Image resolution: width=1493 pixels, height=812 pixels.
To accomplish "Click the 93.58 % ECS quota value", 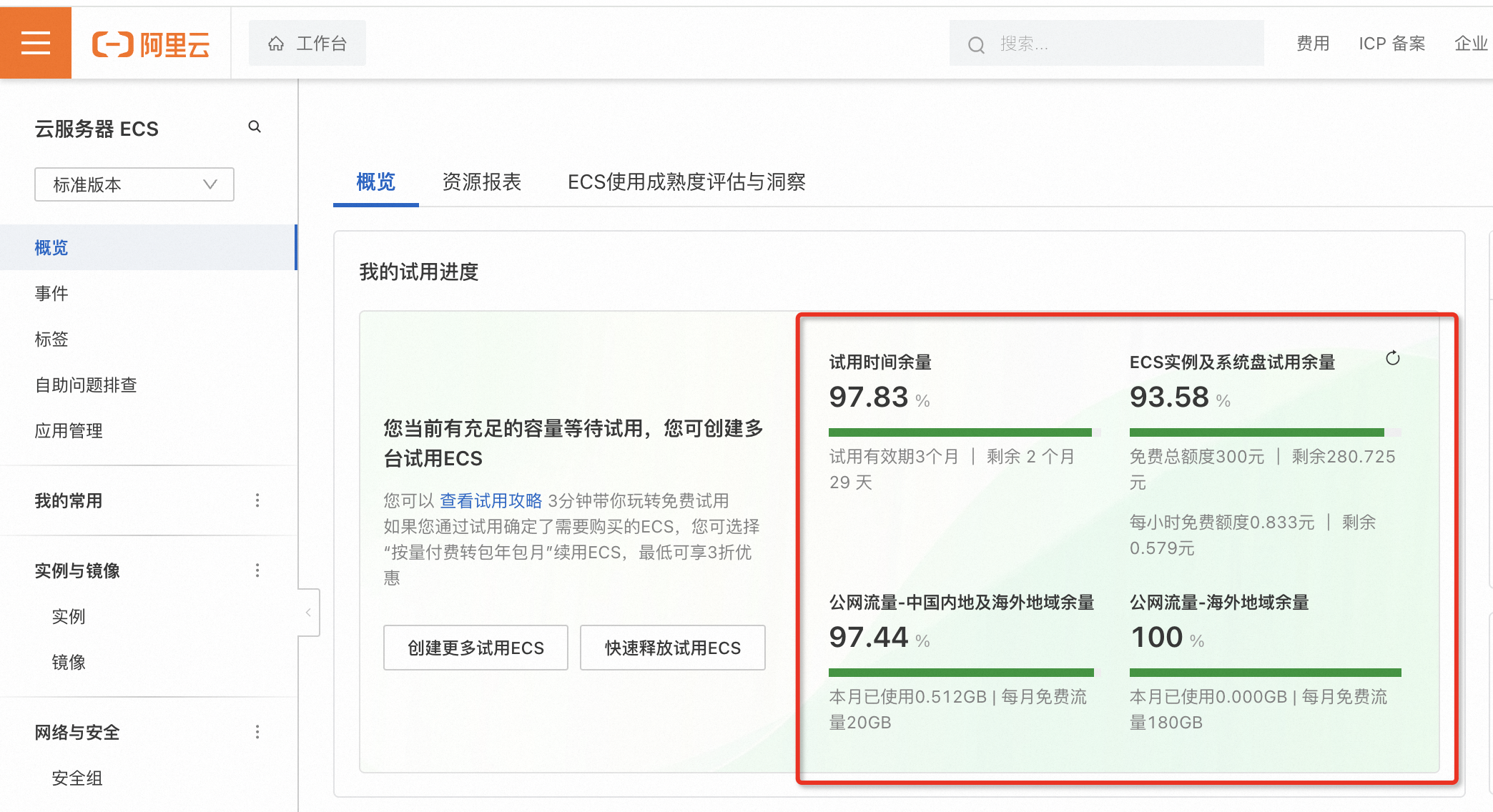I will coord(1180,397).
